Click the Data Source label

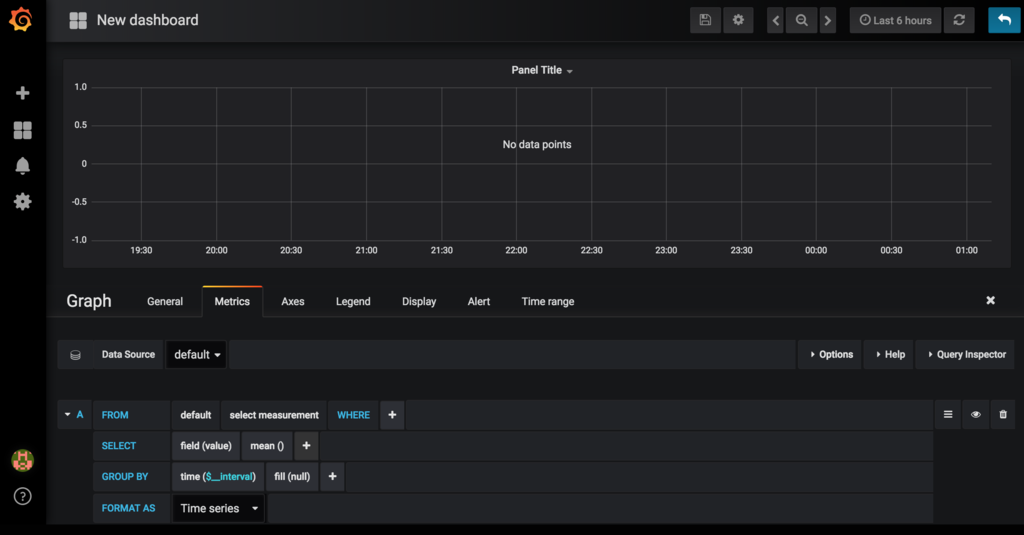[128, 355]
